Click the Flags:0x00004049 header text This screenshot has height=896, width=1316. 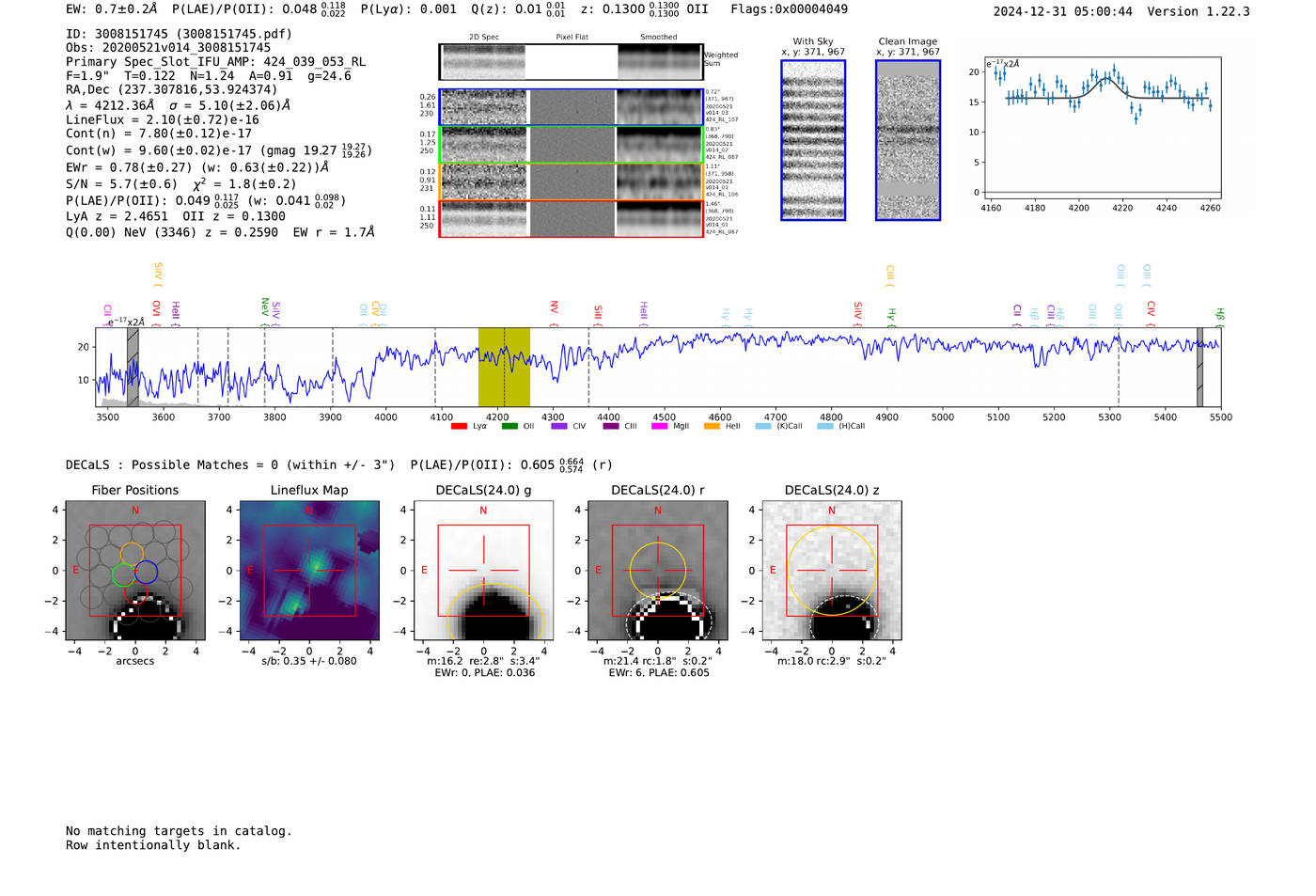pos(789,9)
